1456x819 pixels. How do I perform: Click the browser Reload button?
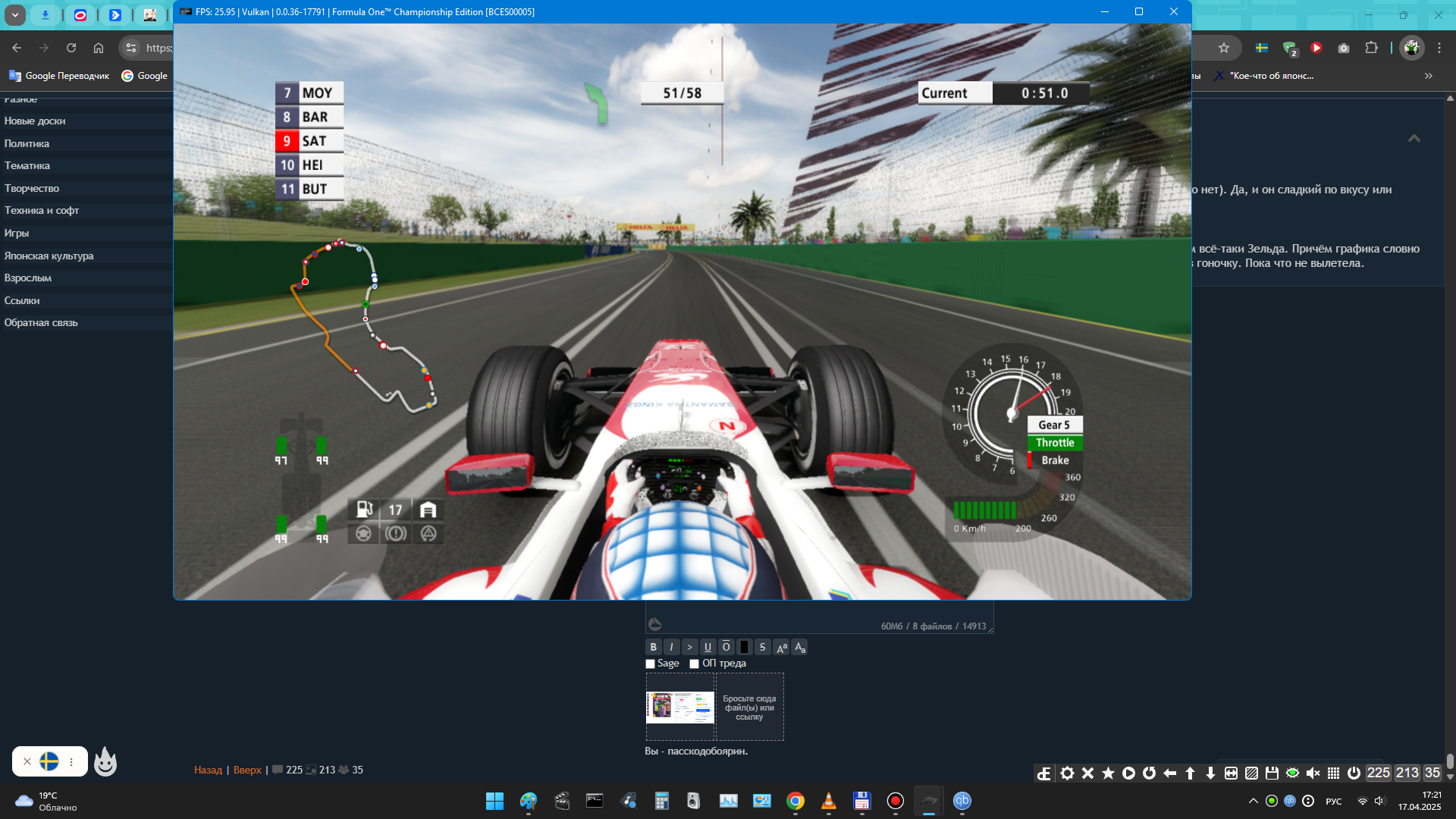71,48
